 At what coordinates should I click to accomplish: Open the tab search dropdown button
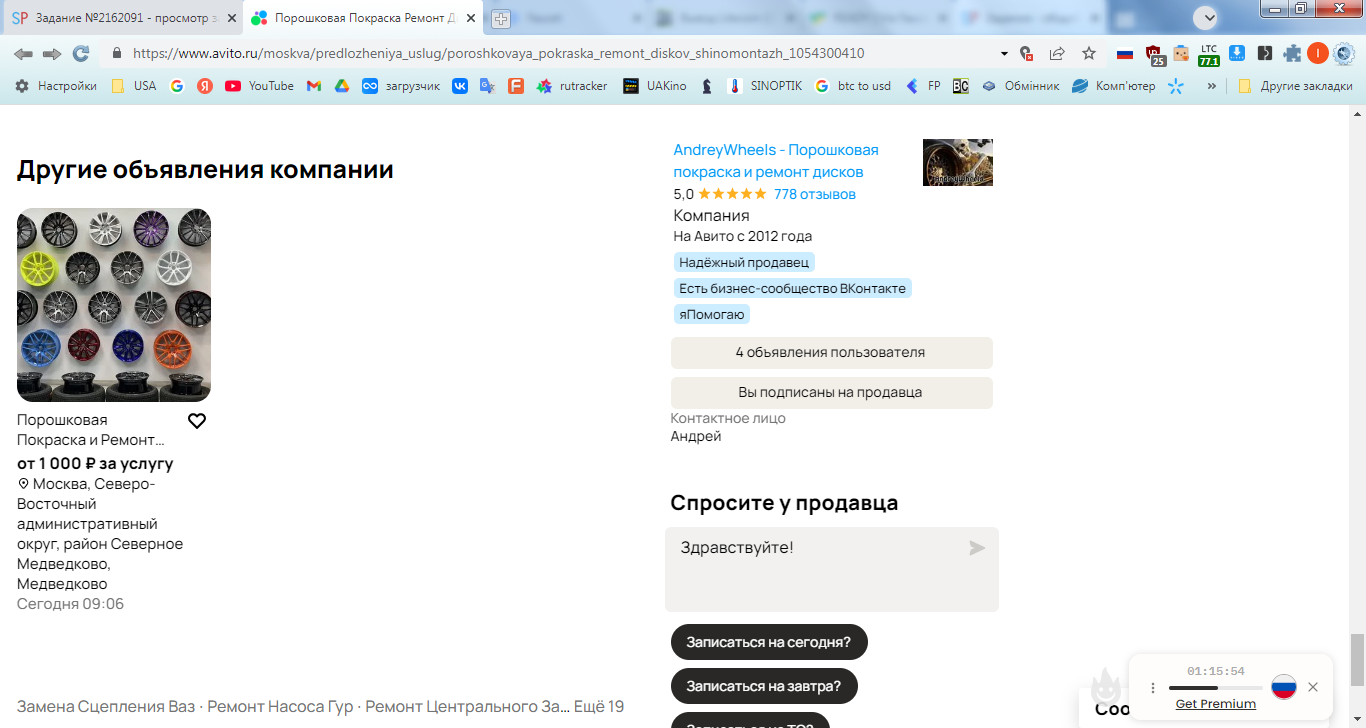pyautogui.click(x=1208, y=17)
